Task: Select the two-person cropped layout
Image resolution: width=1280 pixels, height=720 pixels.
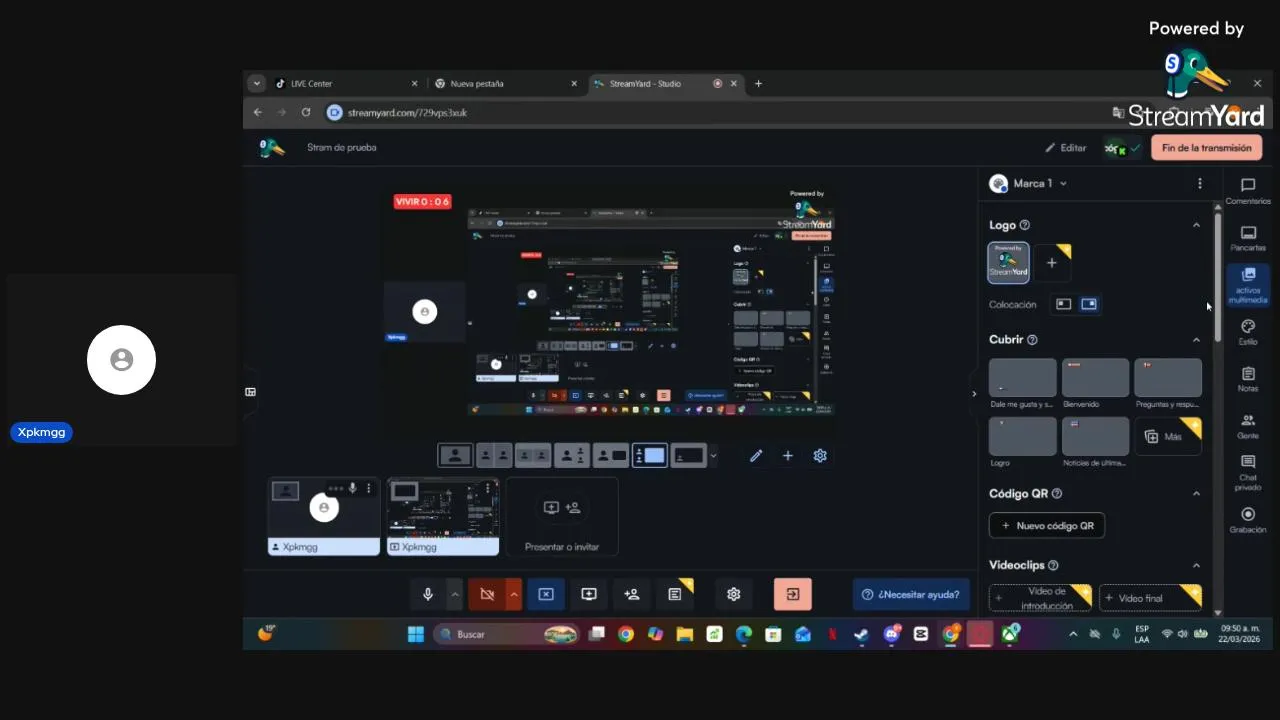Action: click(x=494, y=456)
